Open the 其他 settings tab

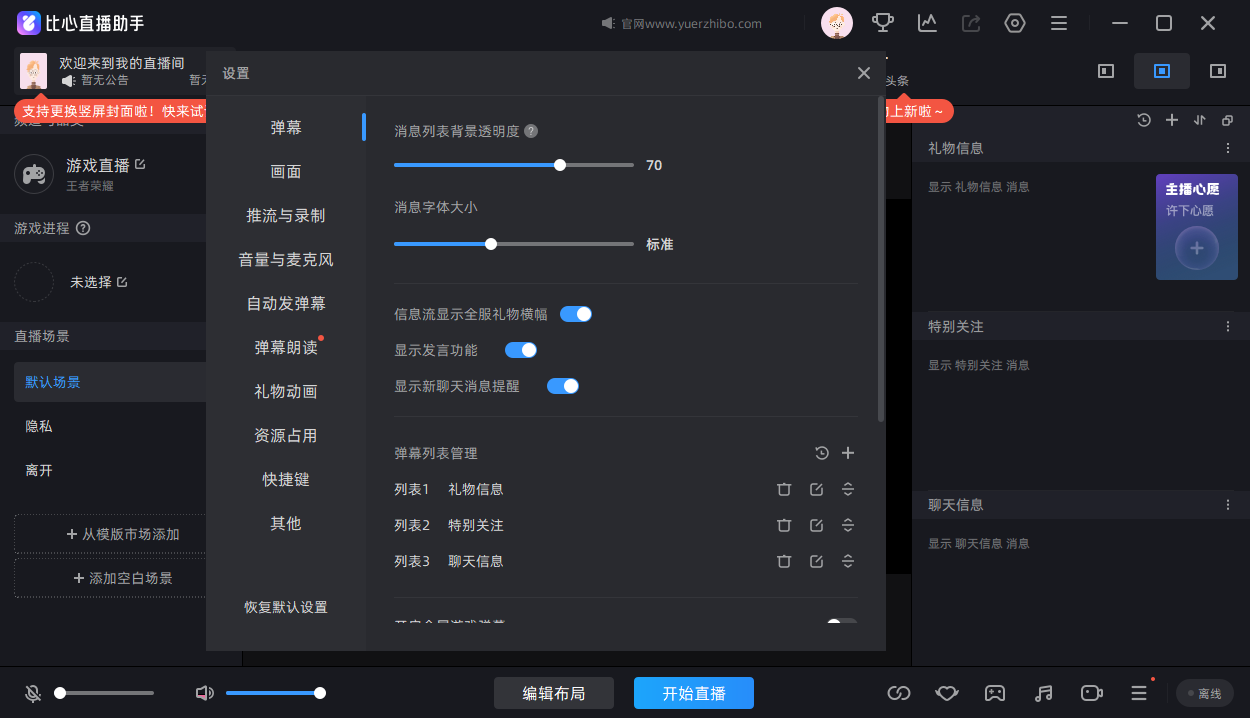tap(286, 524)
